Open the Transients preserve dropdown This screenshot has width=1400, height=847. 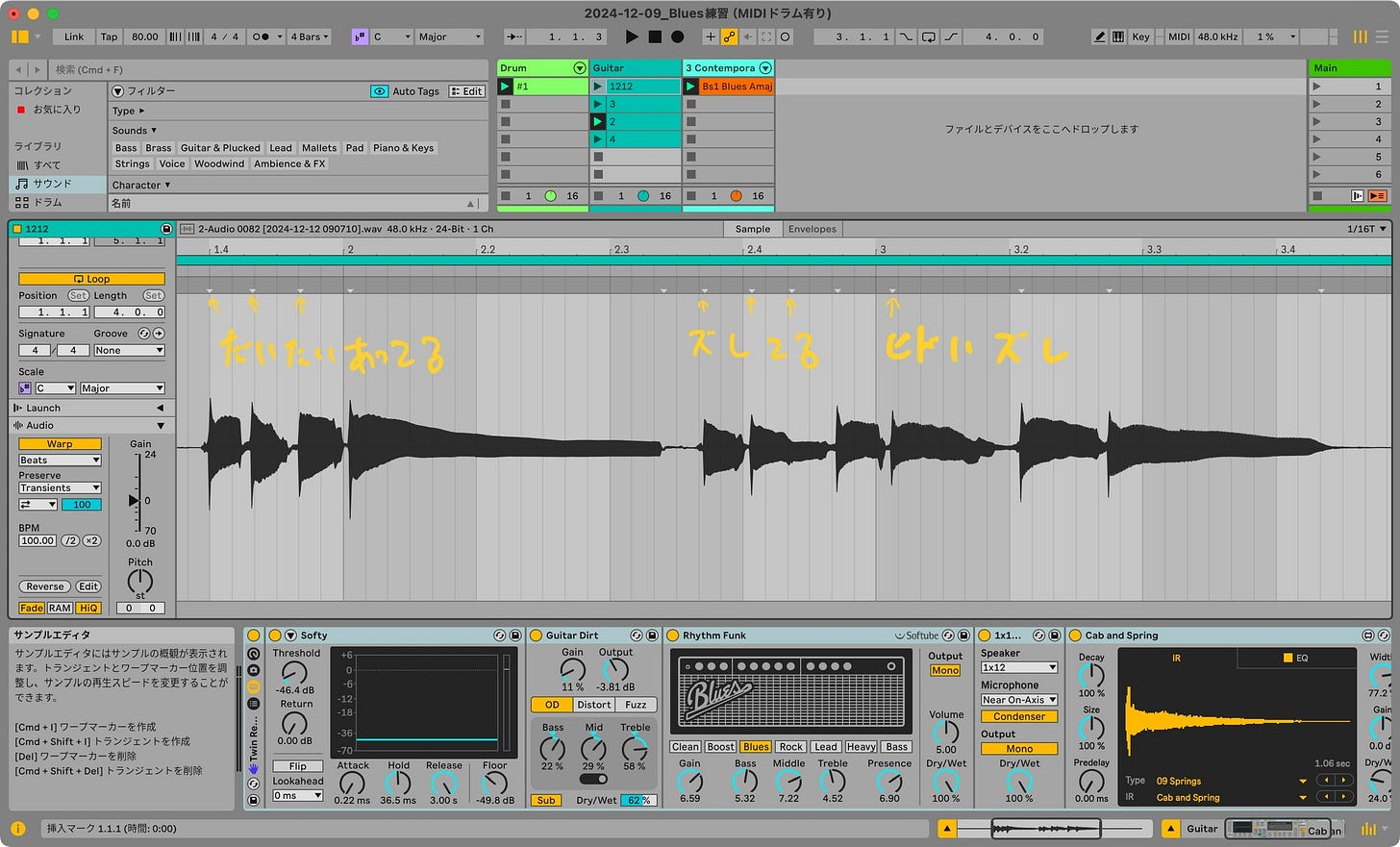tap(60, 488)
